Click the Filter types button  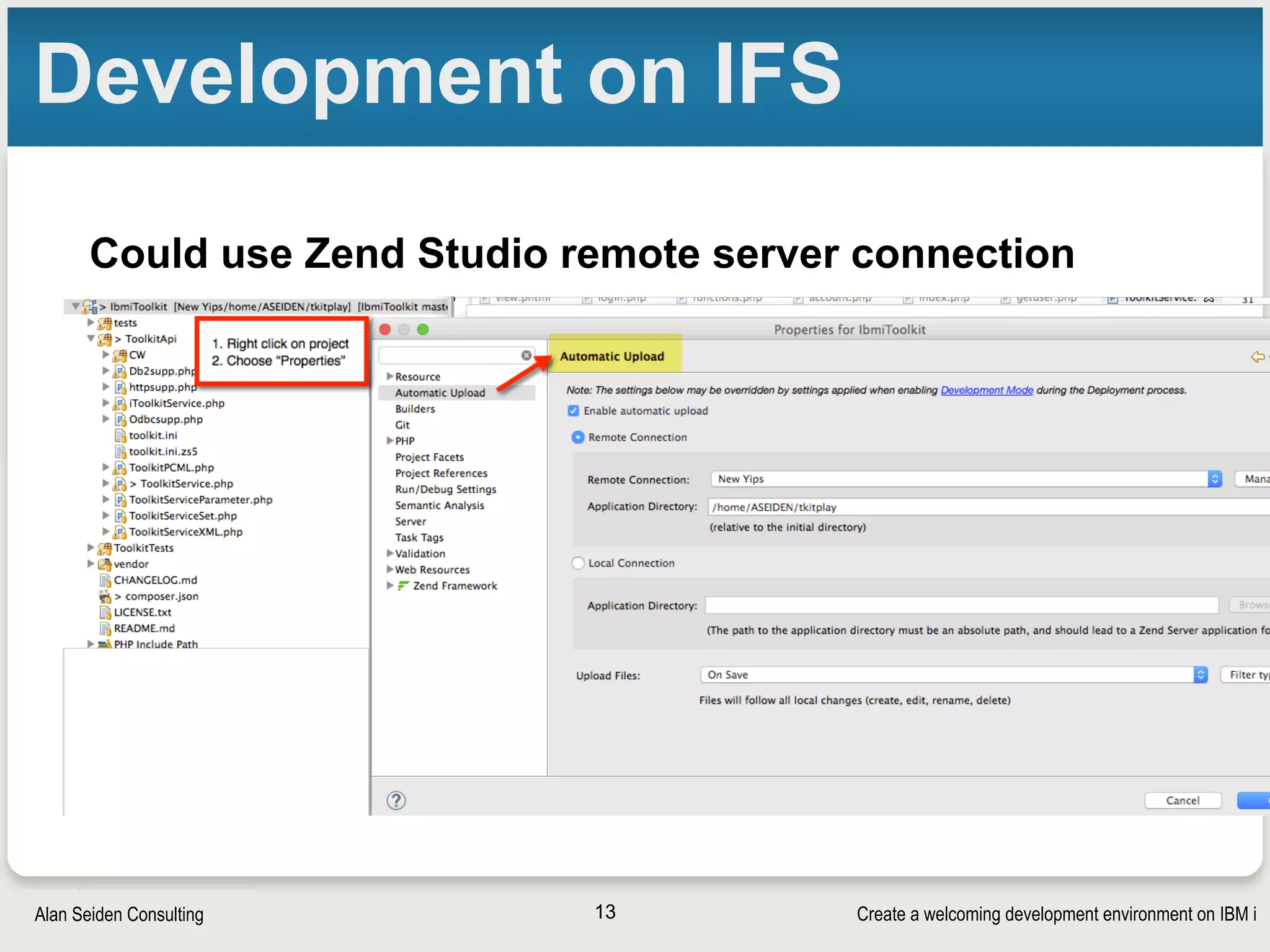pyautogui.click(x=1245, y=675)
